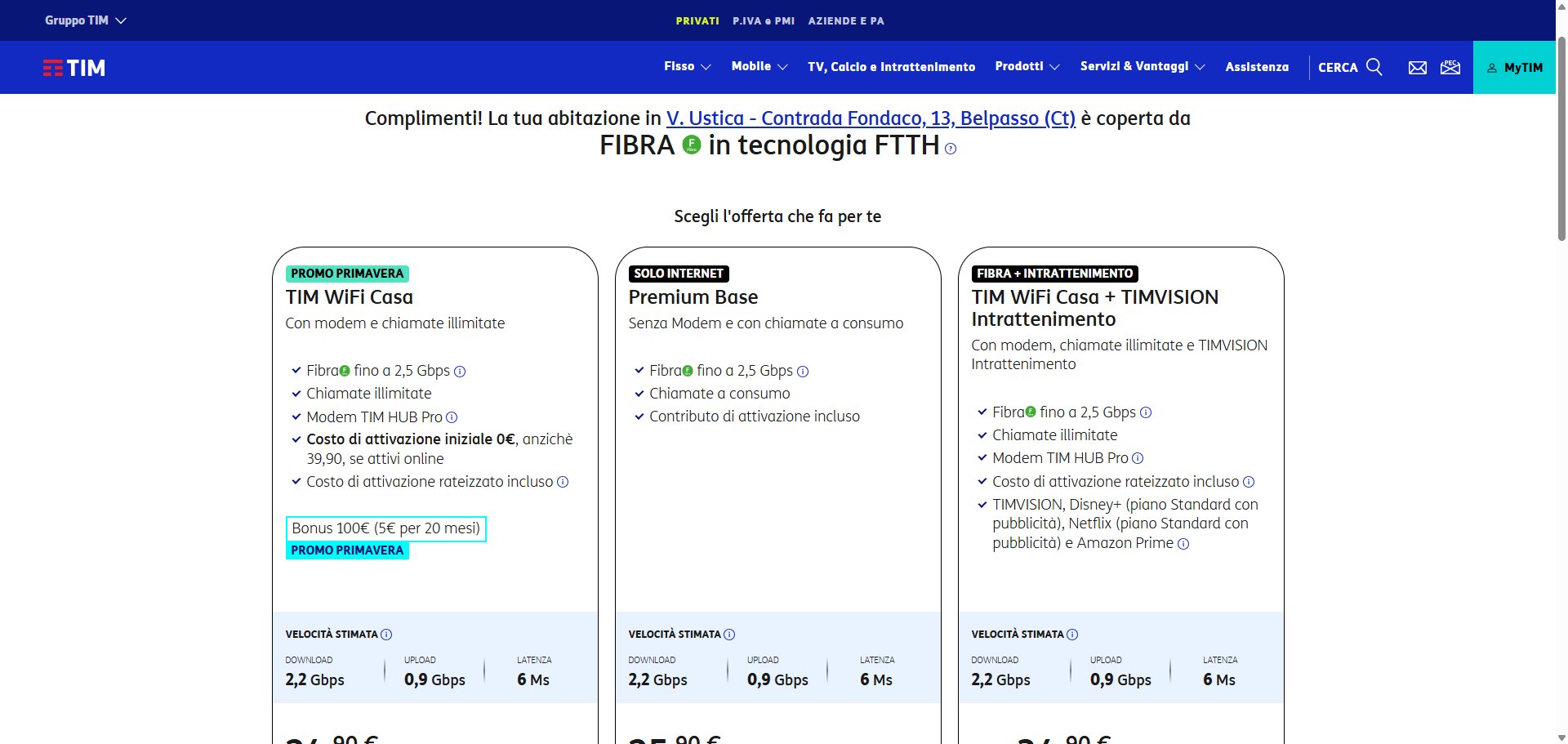Click download 2,2 Gbps in Premium Base

point(657,679)
